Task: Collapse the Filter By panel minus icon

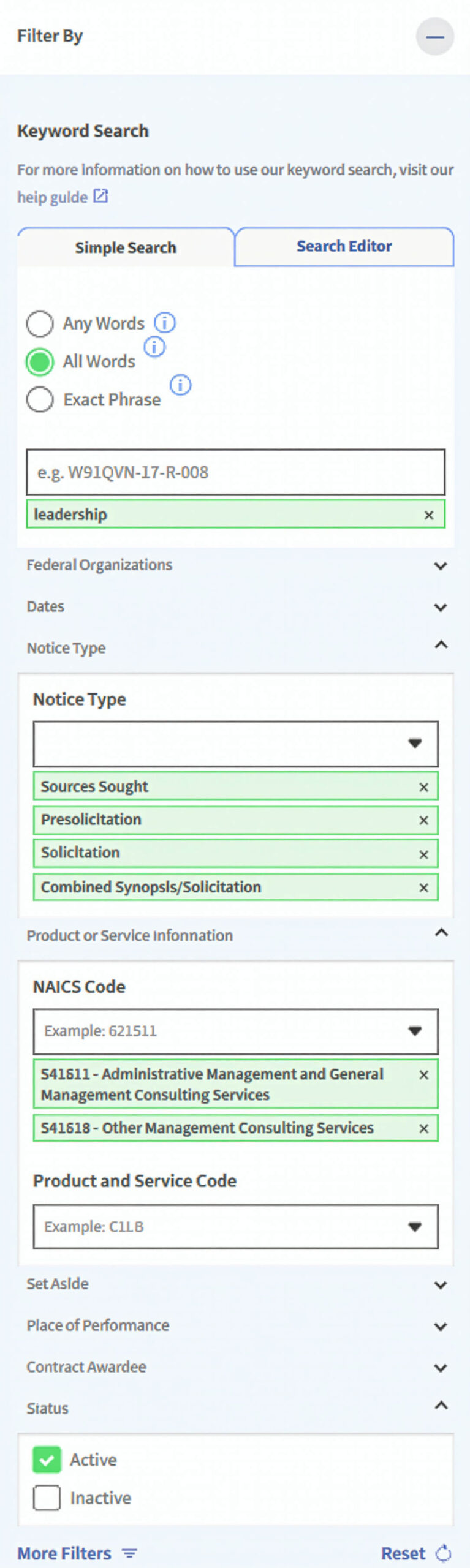Action: pyautogui.click(x=434, y=37)
